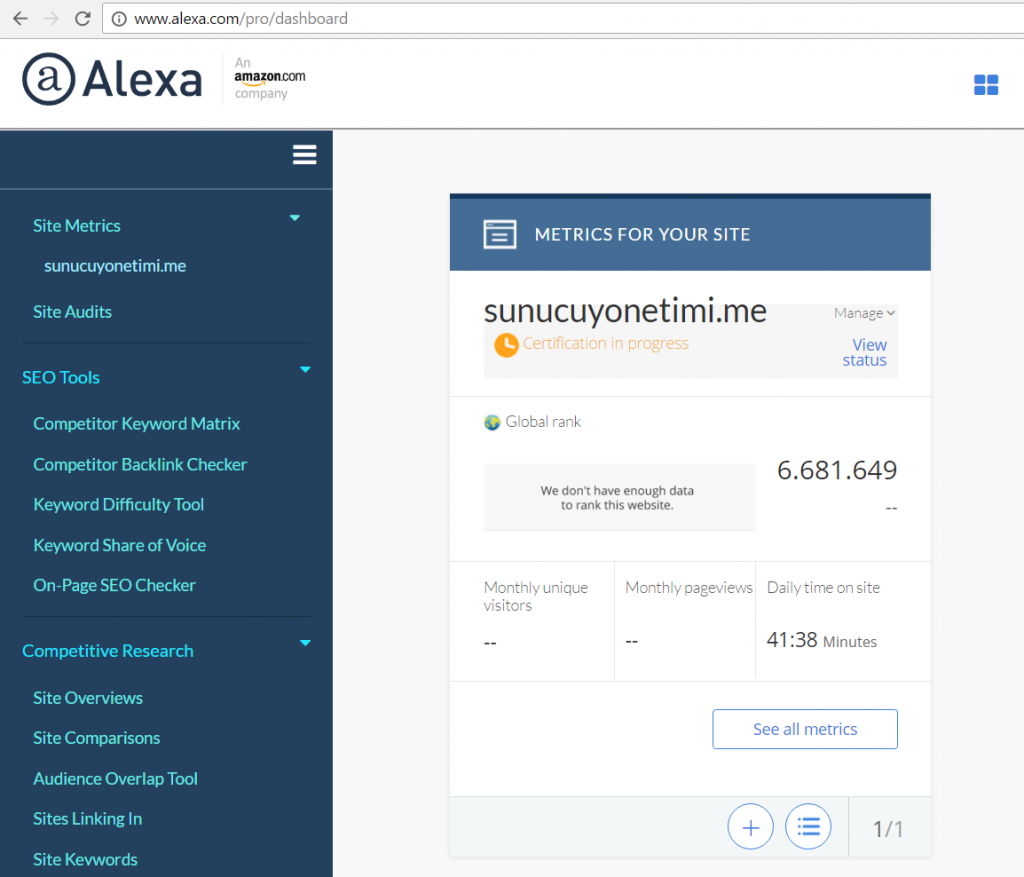The width and height of the screenshot is (1024, 877).
Task: Click the metrics card header page icon
Action: coord(500,234)
